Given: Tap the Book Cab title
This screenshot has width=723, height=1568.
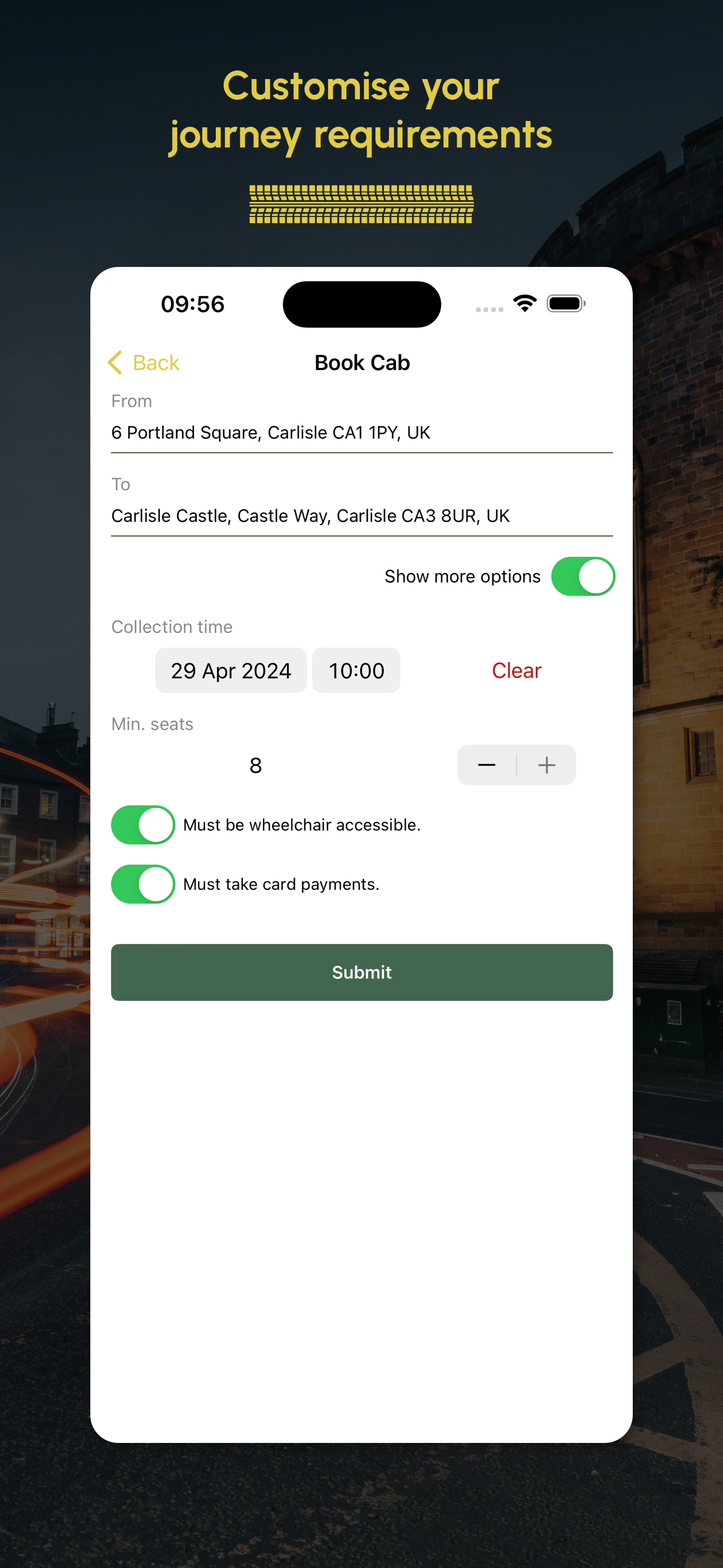Looking at the screenshot, I should pyautogui.click(x=362, y=363).
